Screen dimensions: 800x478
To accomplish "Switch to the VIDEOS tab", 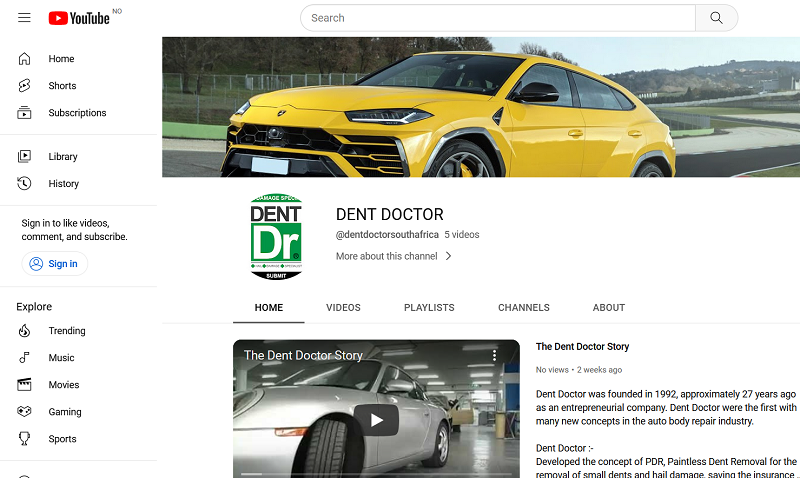I will click(x=343, y=308).
